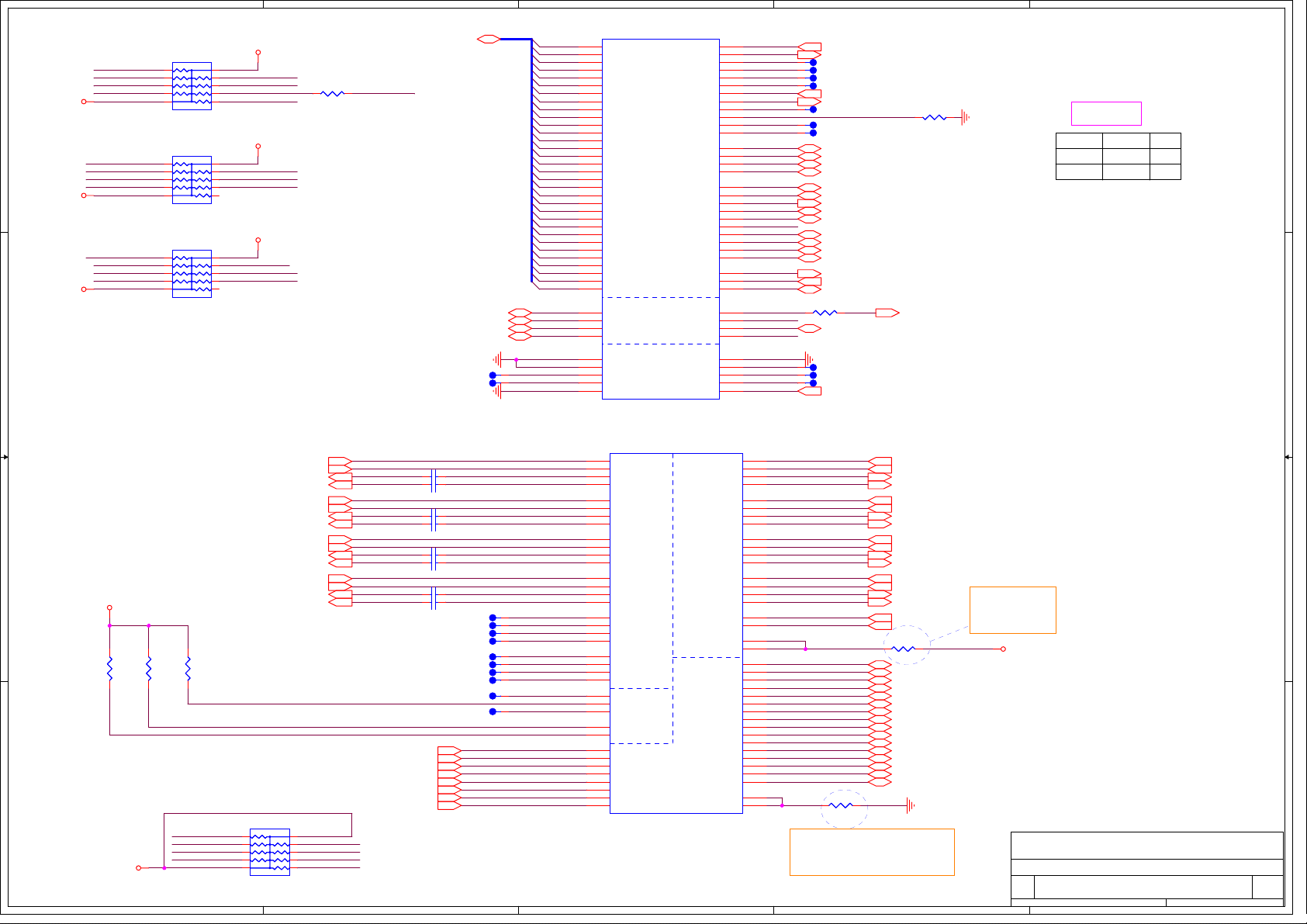Select the port at the upper IC's bottom-right pin
The image size is (1307, 924).
(809, 391)
